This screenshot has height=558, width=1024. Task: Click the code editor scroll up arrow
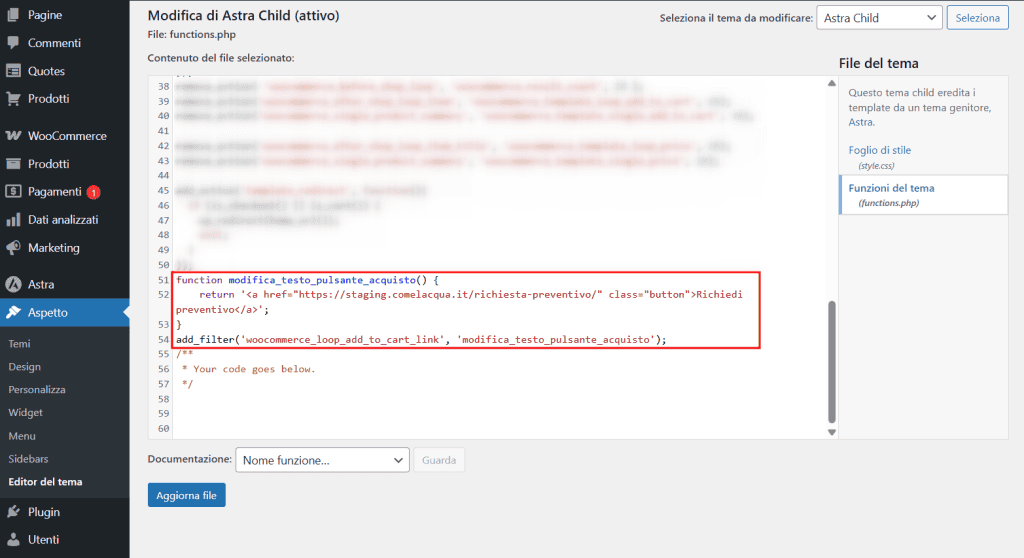click(x=831, y=83)
